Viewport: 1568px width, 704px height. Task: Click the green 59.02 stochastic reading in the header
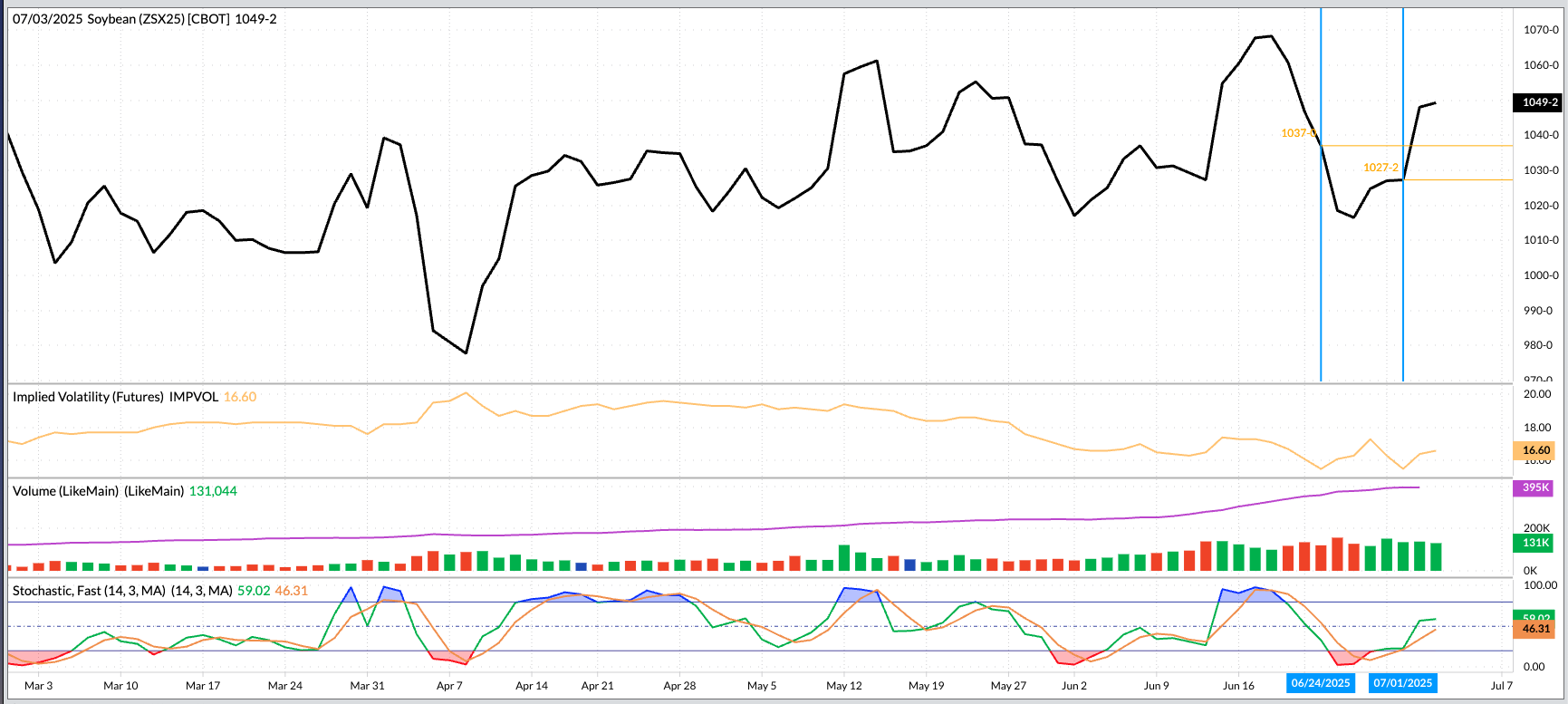pyautogui.click(x=254, y=591)
